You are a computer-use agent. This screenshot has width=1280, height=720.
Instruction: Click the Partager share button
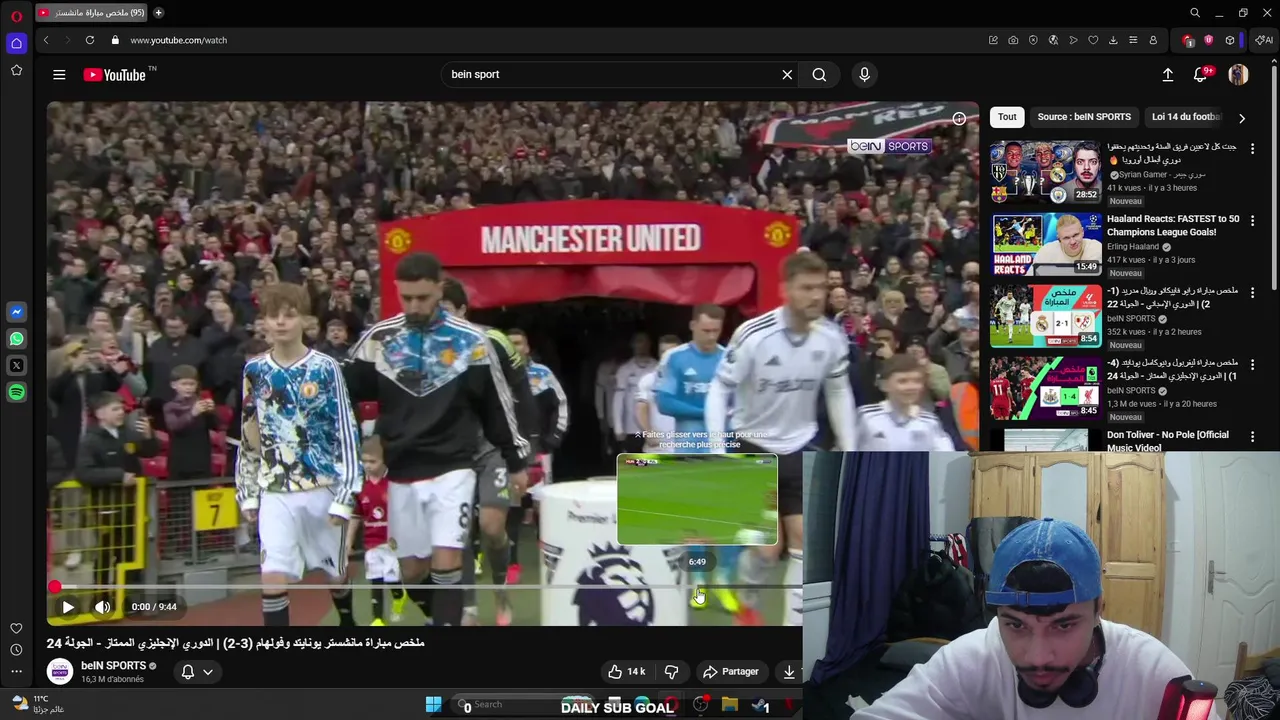[x=730, y=671]
